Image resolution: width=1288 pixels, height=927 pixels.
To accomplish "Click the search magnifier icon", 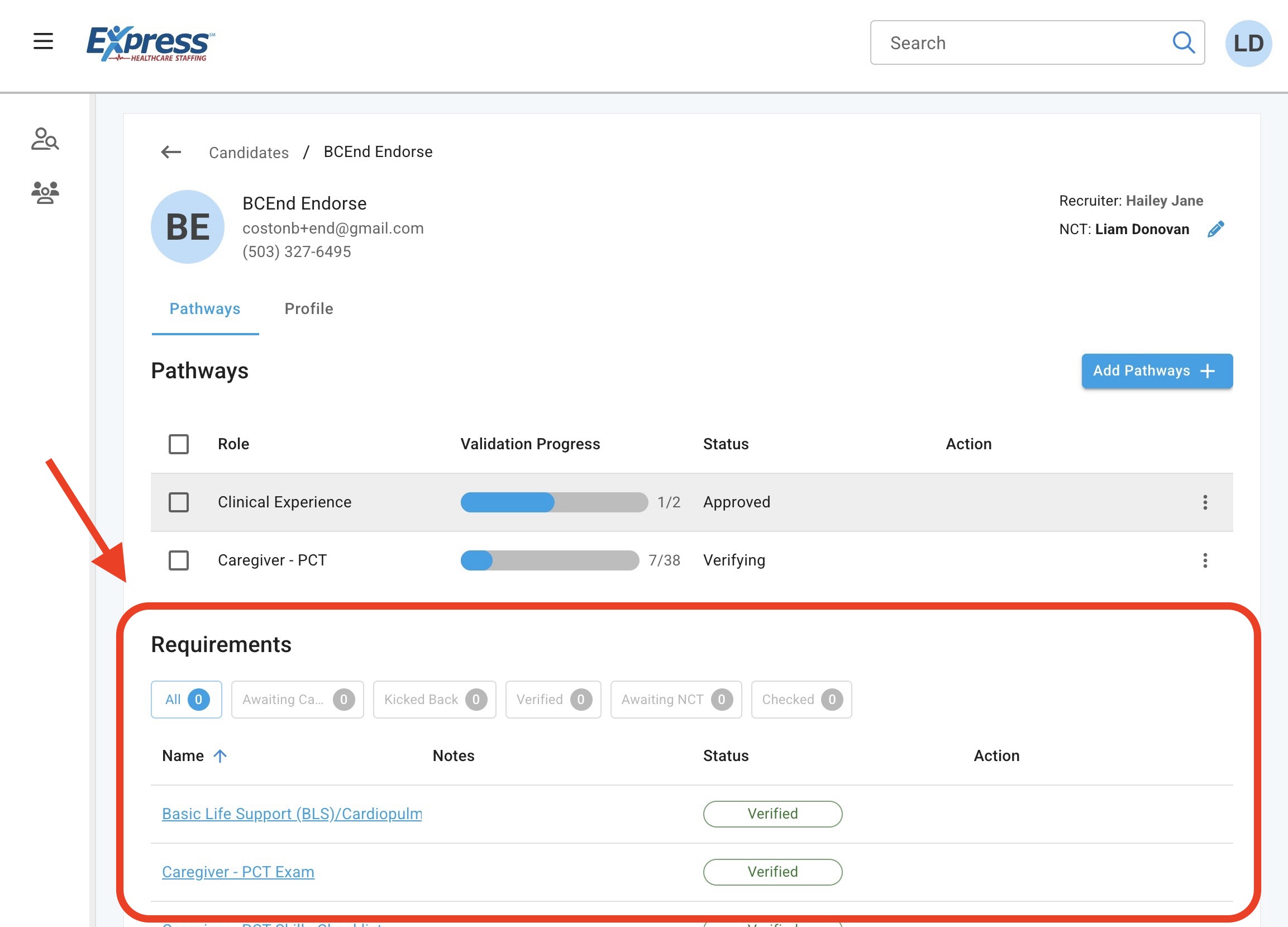I will pos(1184,42).
